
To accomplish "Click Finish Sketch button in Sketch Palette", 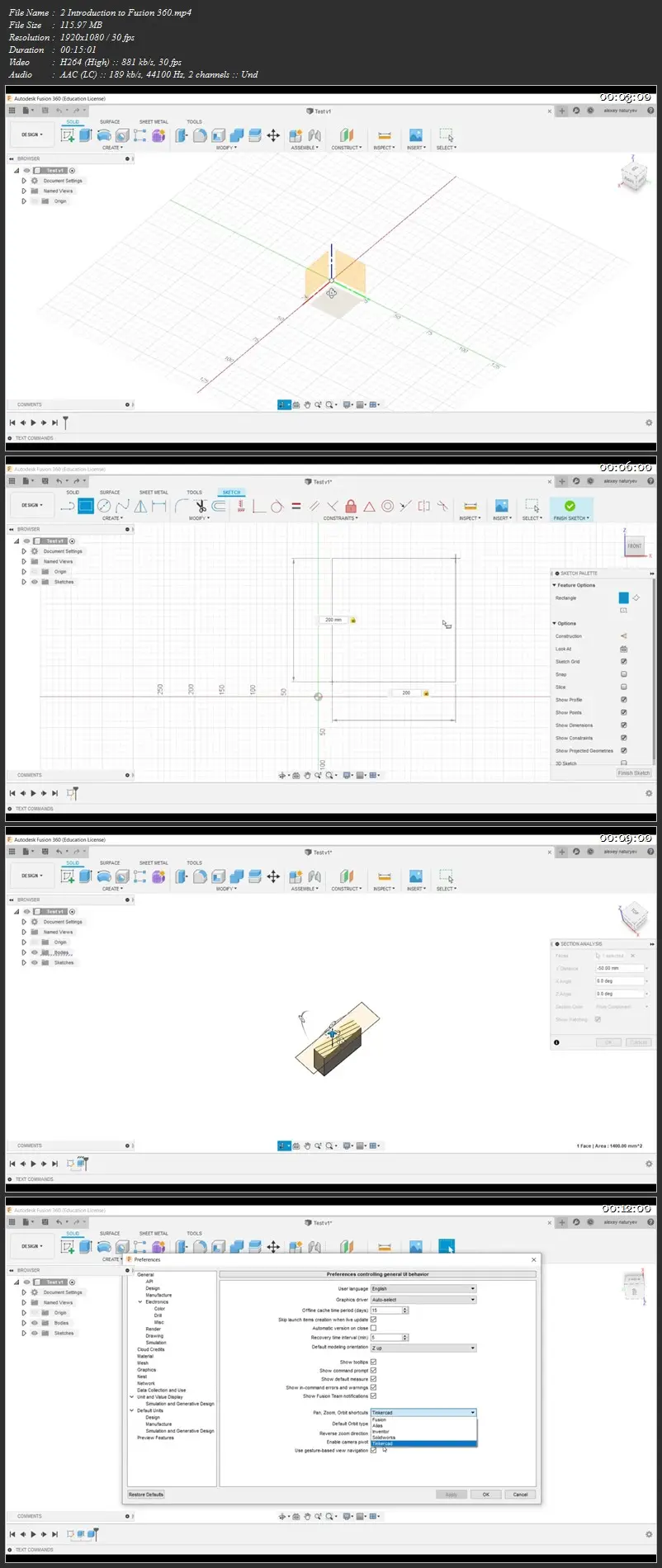I will 634,773.
